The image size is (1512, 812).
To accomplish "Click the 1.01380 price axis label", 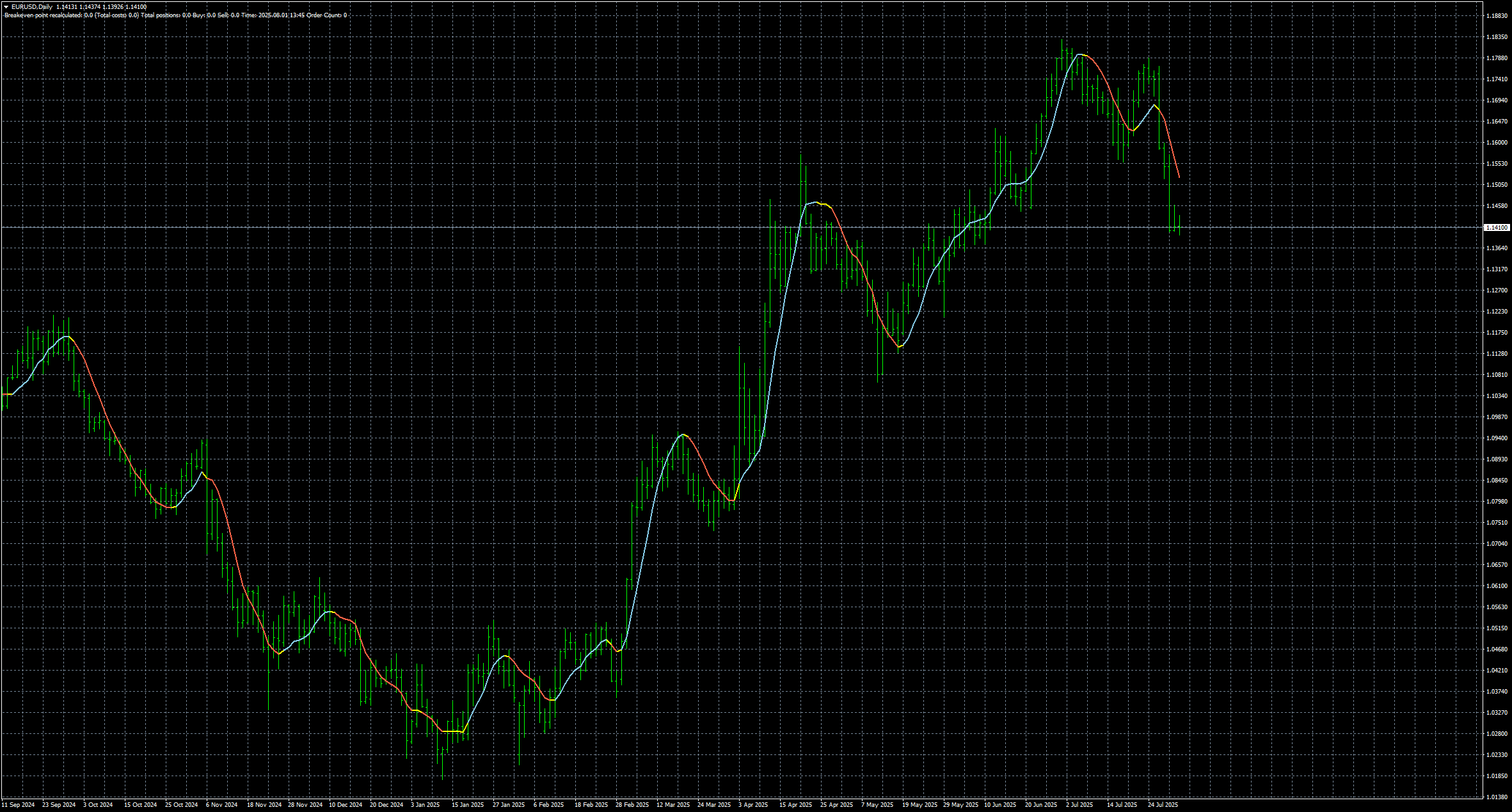I will 1497,797.
